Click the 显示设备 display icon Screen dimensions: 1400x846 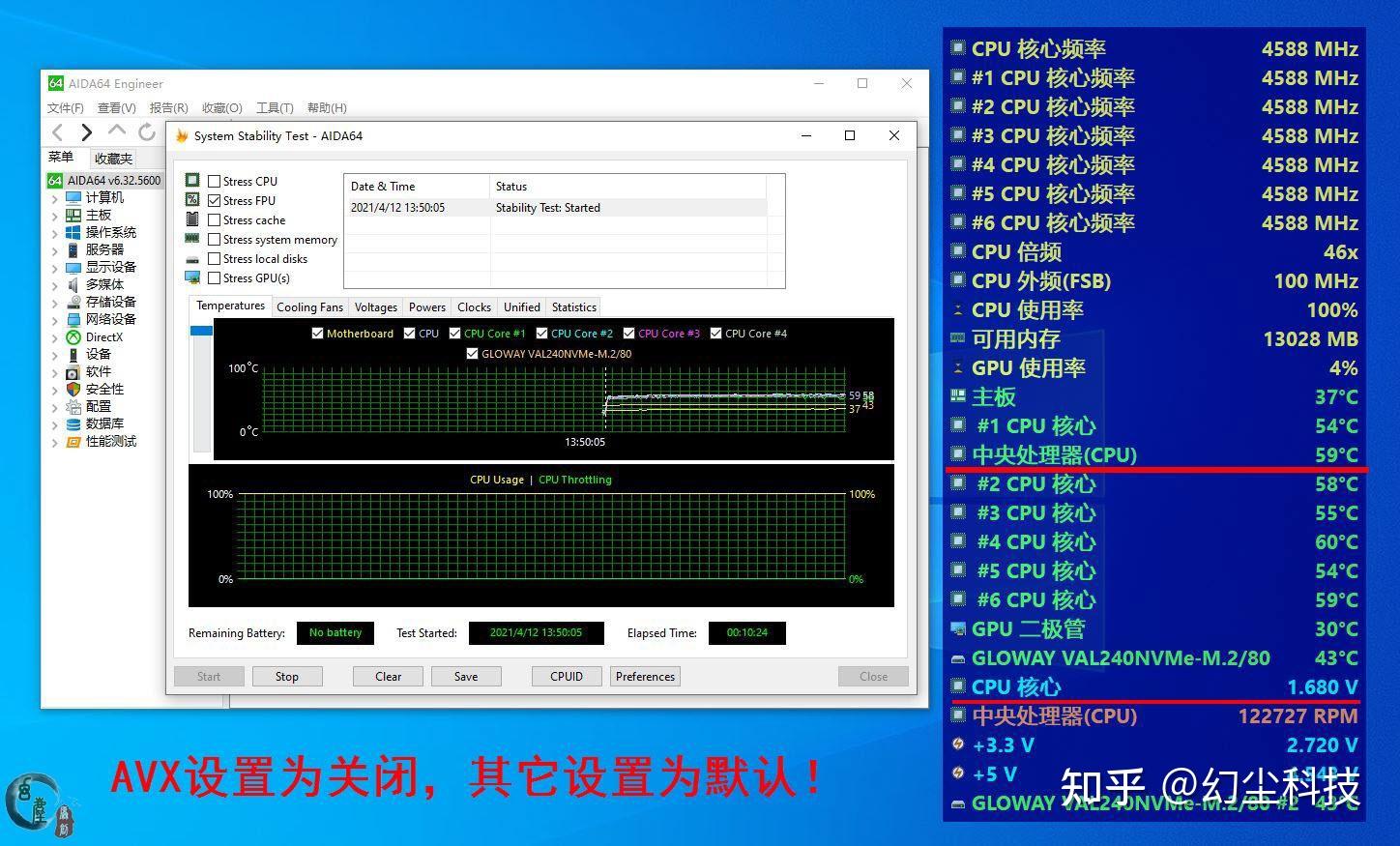(73, 267)
